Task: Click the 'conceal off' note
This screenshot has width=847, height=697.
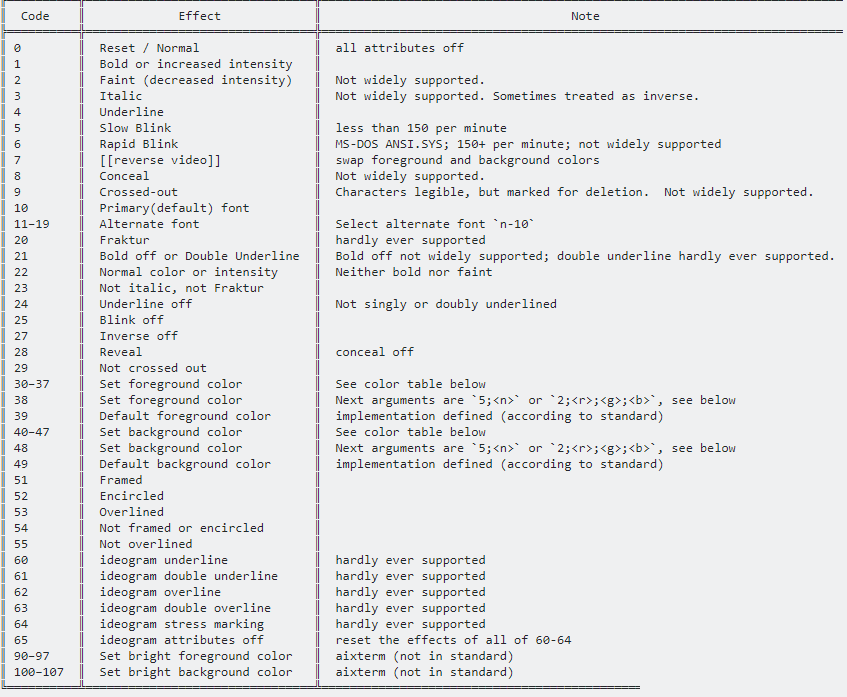Action: pyautogui.click(x=374, y=352)
